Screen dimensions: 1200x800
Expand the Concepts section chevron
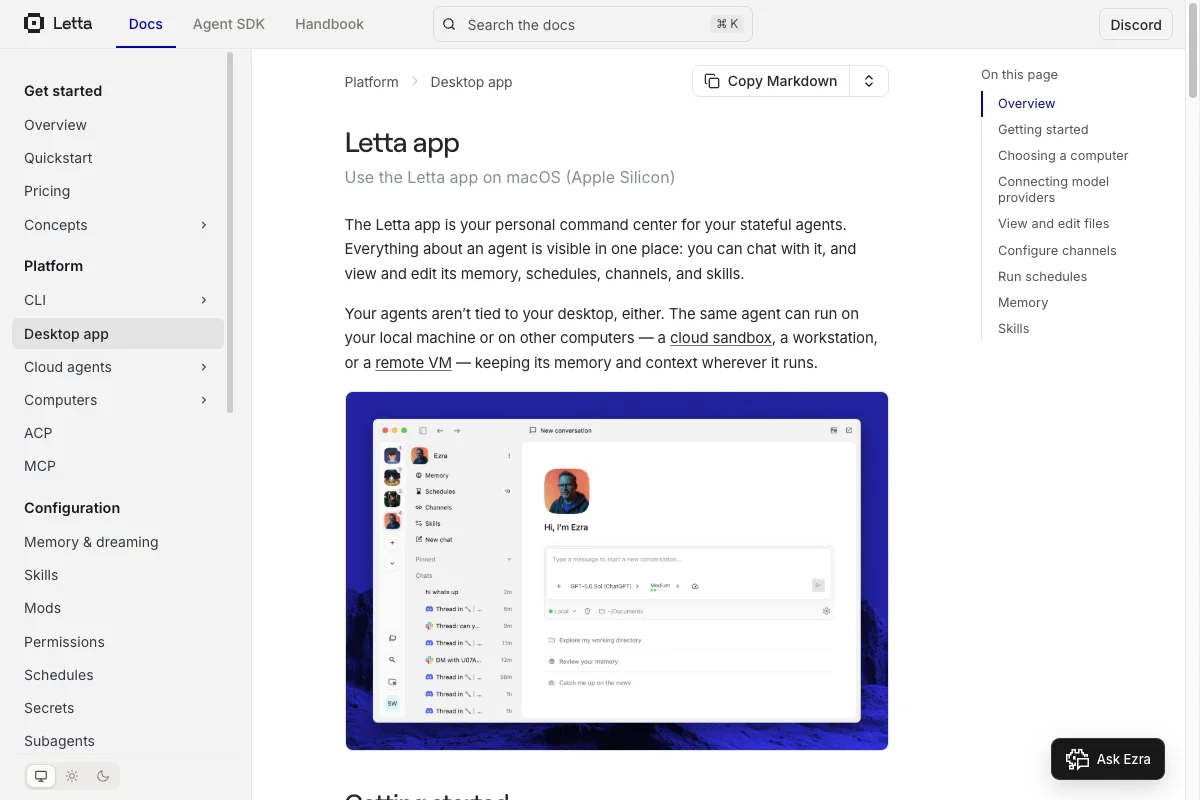coord(204,225)
